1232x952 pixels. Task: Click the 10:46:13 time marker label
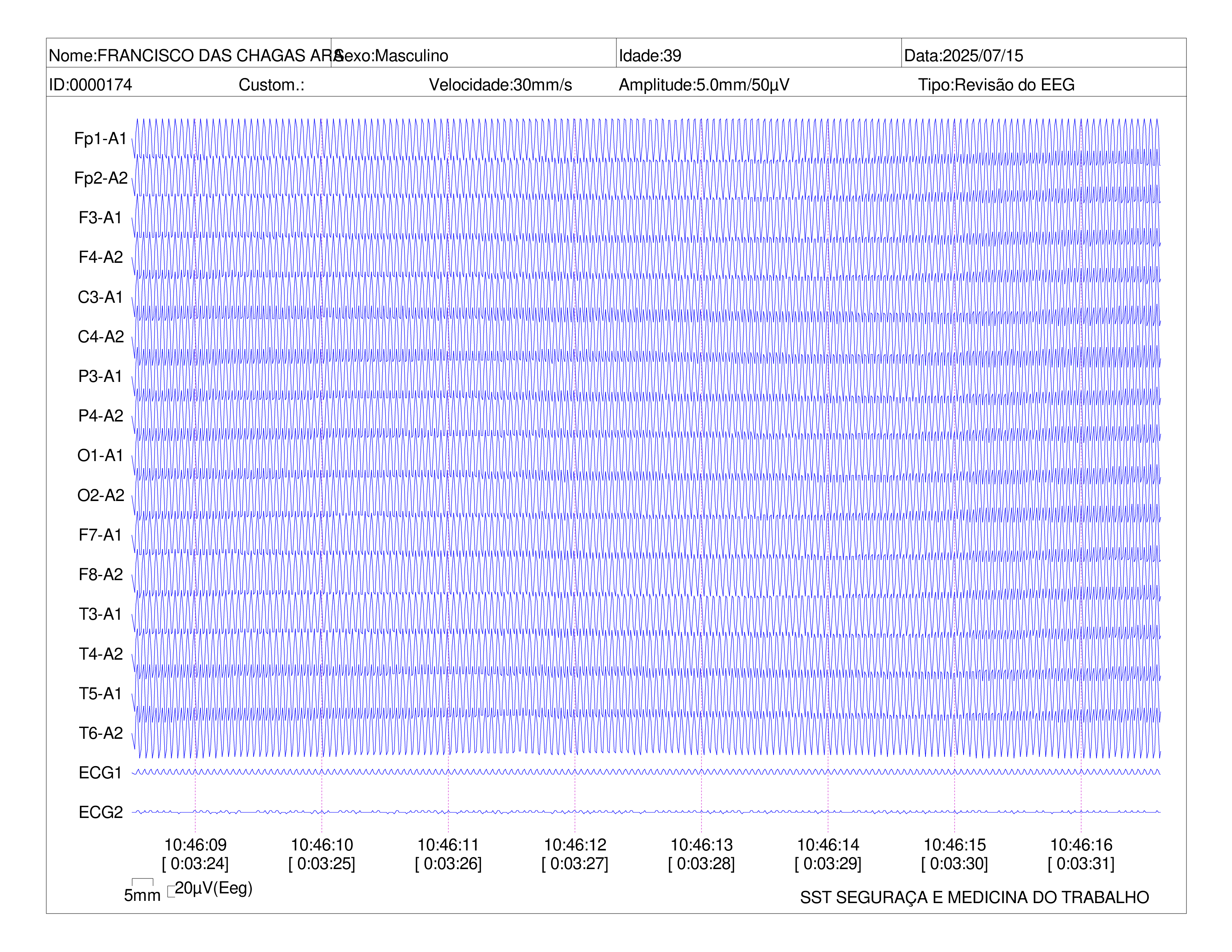point(701,845)
